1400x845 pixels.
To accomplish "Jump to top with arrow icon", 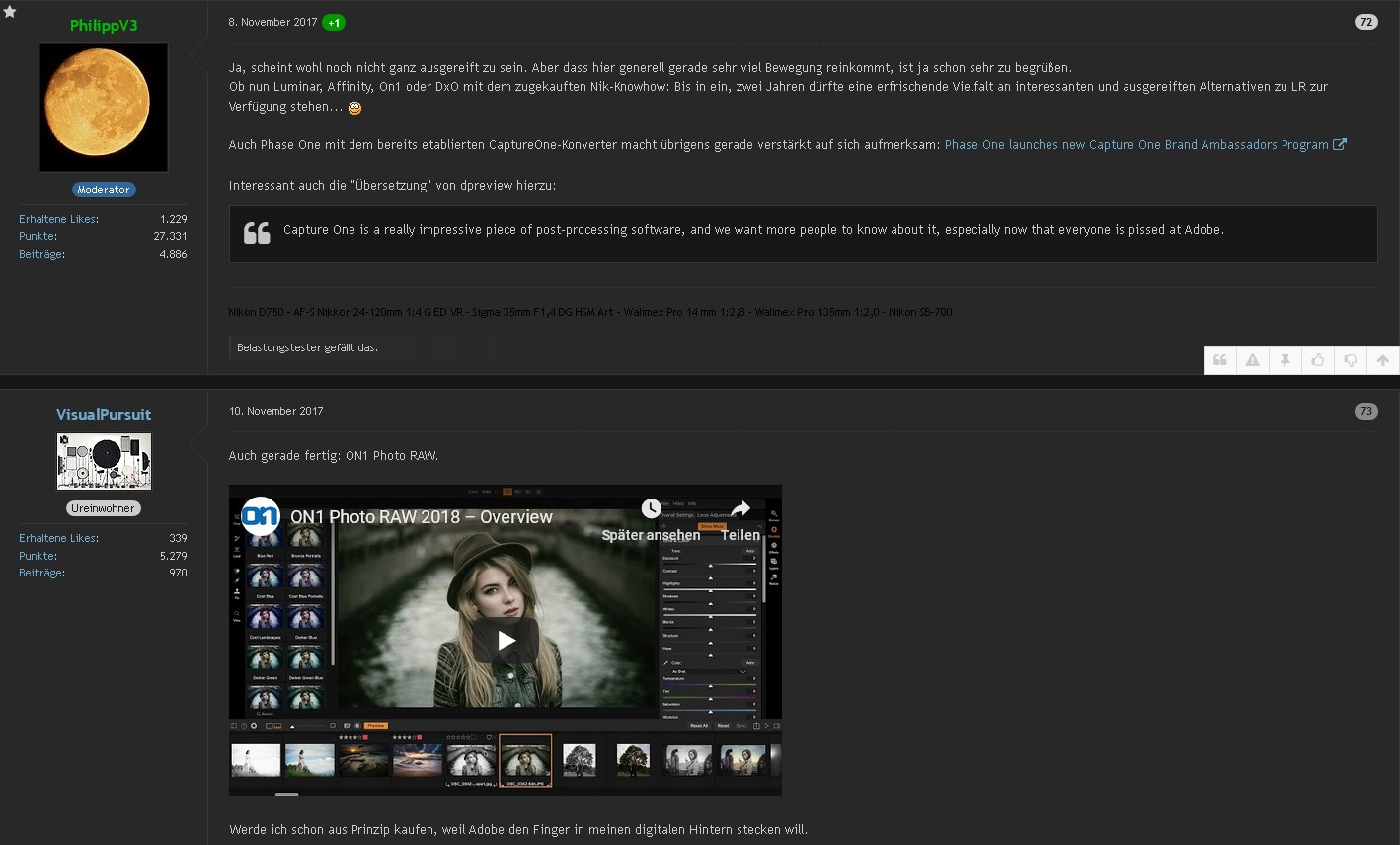I will click(1383, 361).
